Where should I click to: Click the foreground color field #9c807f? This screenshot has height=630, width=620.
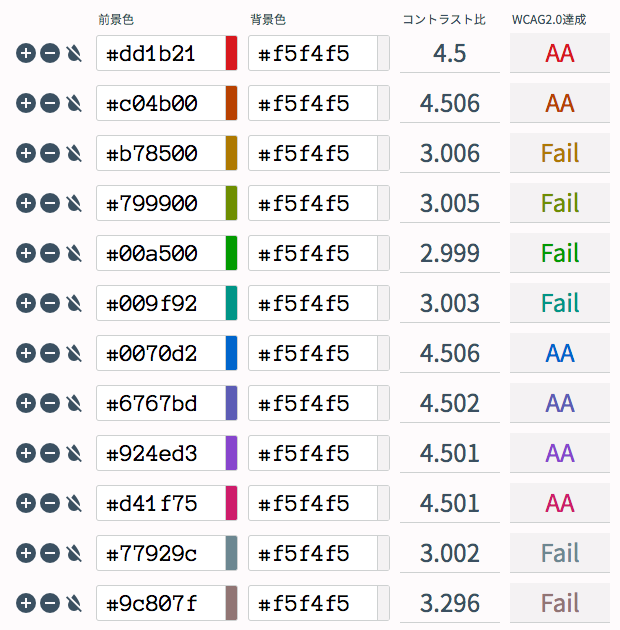coord(161,603)
